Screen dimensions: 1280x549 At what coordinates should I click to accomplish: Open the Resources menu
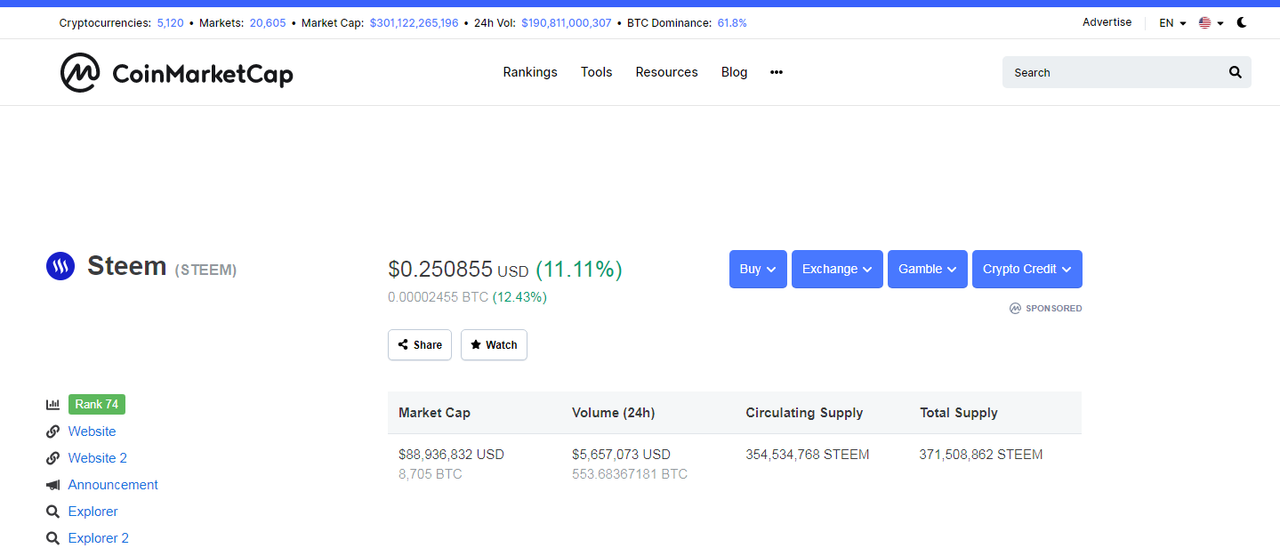click(x=667, y=72)
